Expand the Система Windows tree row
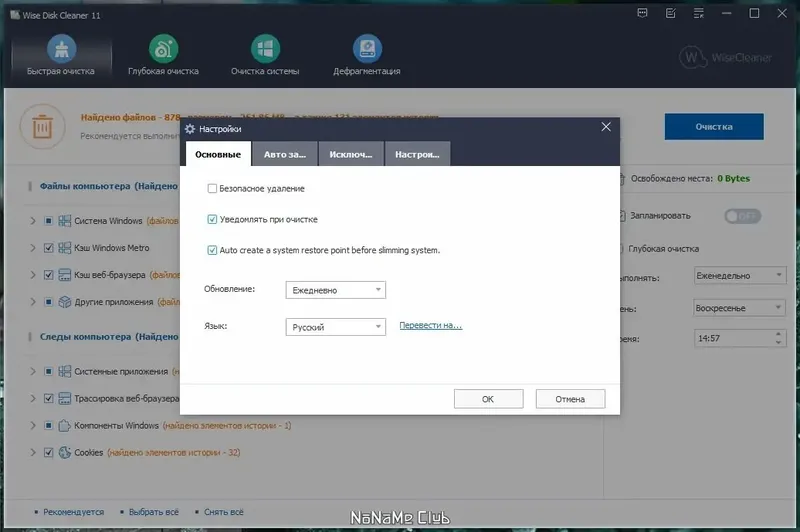 tap(33, 221)
